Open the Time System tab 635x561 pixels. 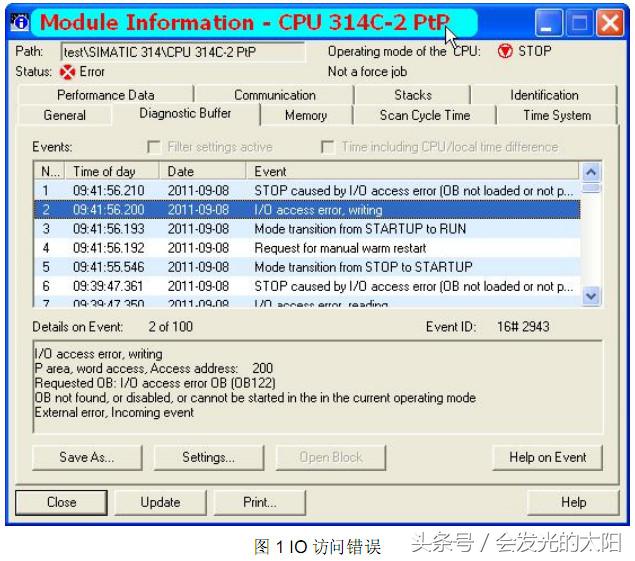557,115
